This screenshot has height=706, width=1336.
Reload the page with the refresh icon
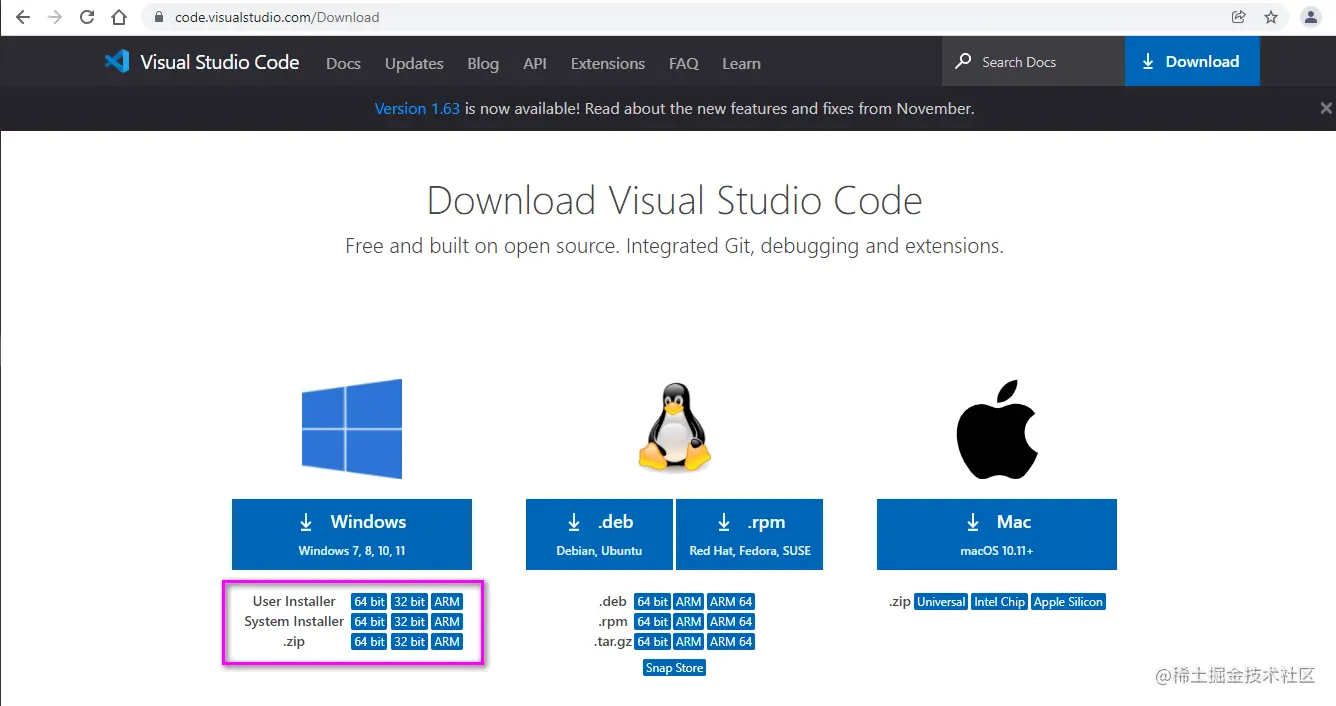coord(87,17)
